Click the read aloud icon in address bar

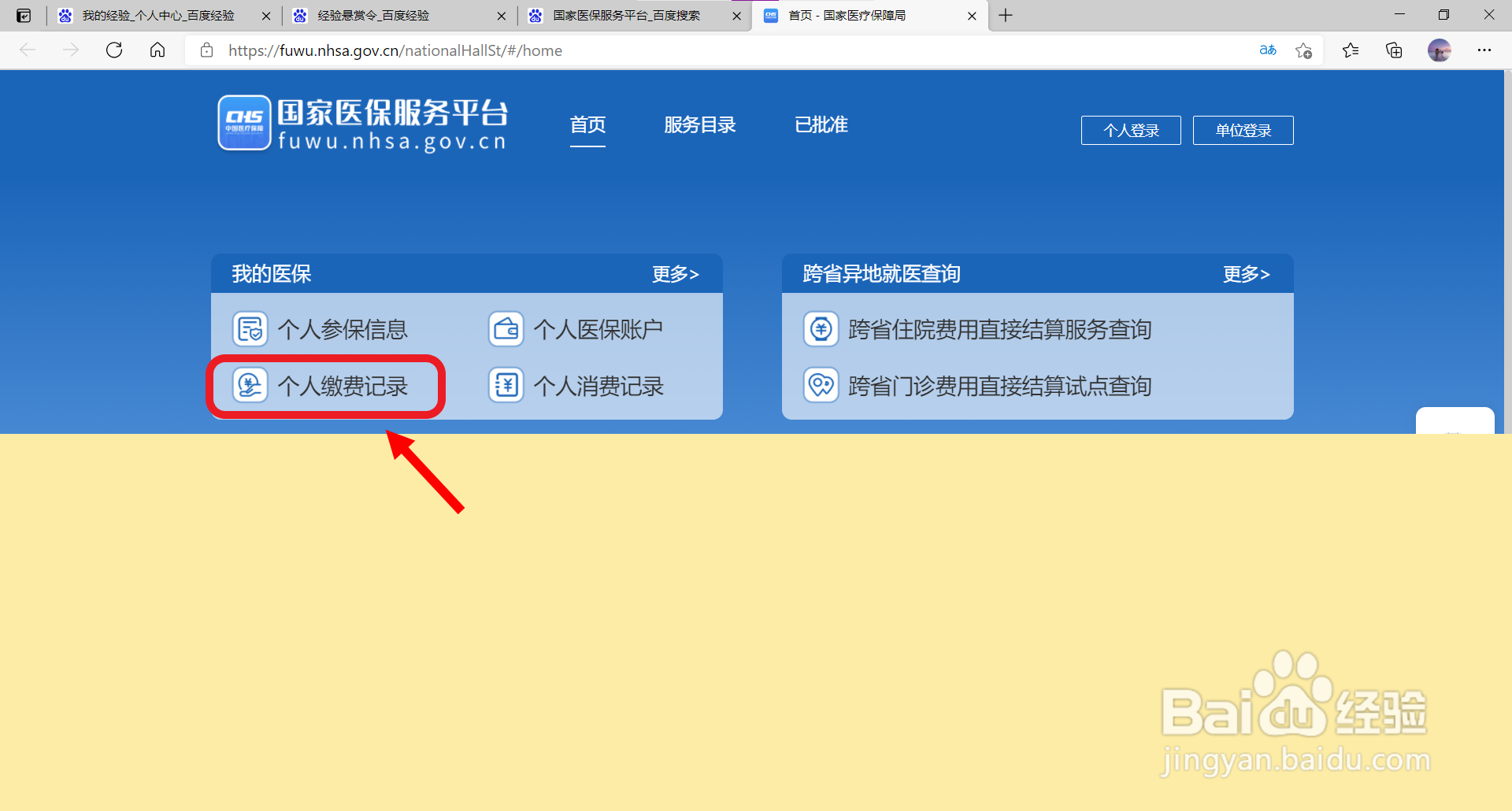(x=1268, y=50)
